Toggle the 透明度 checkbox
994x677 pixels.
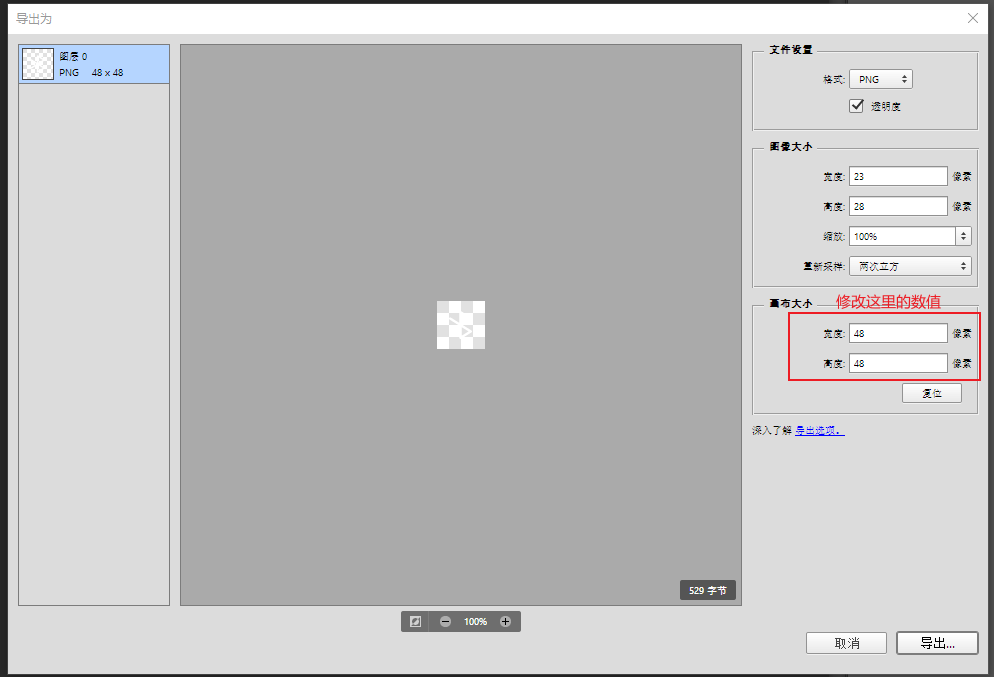tap(856, 106)
